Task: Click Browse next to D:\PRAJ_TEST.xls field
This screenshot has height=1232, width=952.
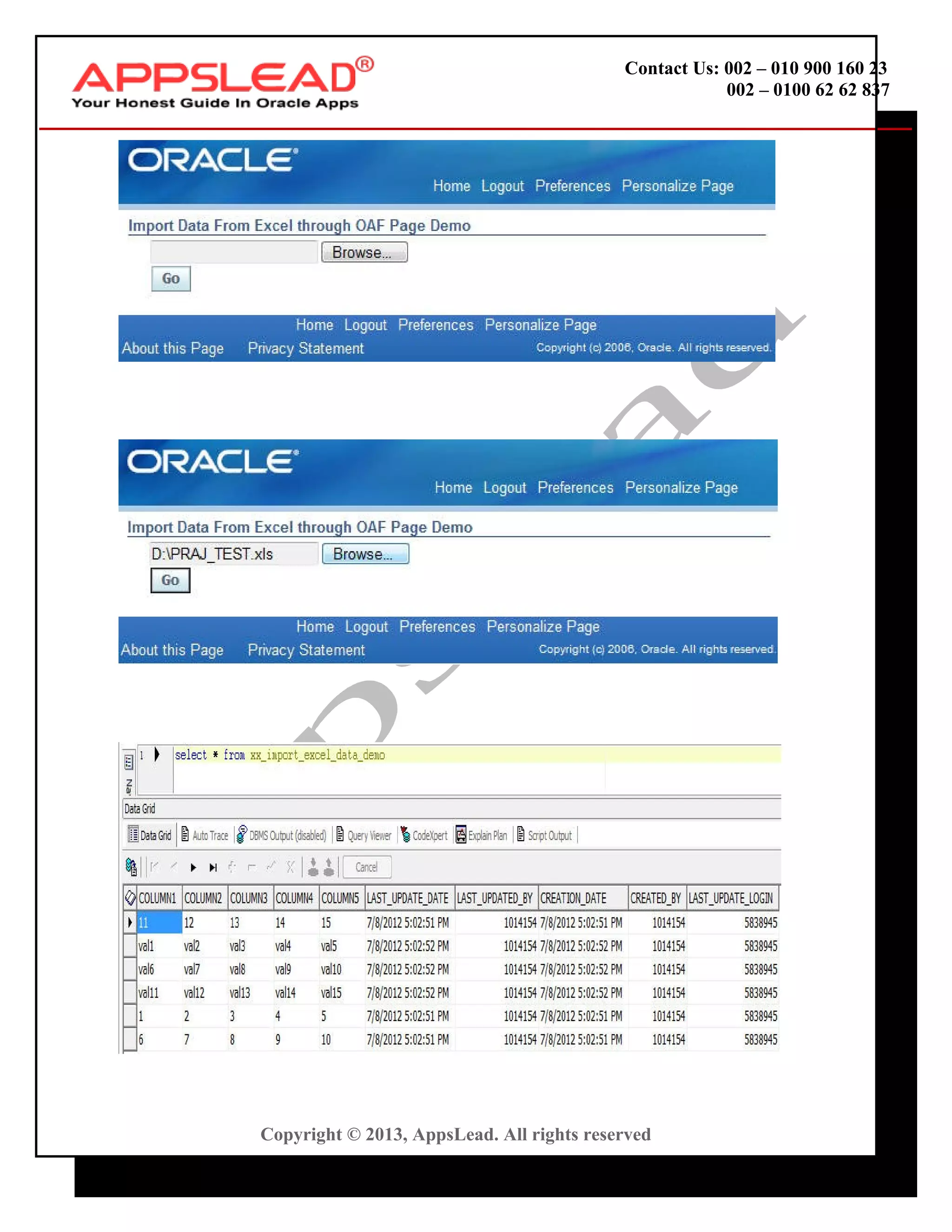Action: click(365, 554)
